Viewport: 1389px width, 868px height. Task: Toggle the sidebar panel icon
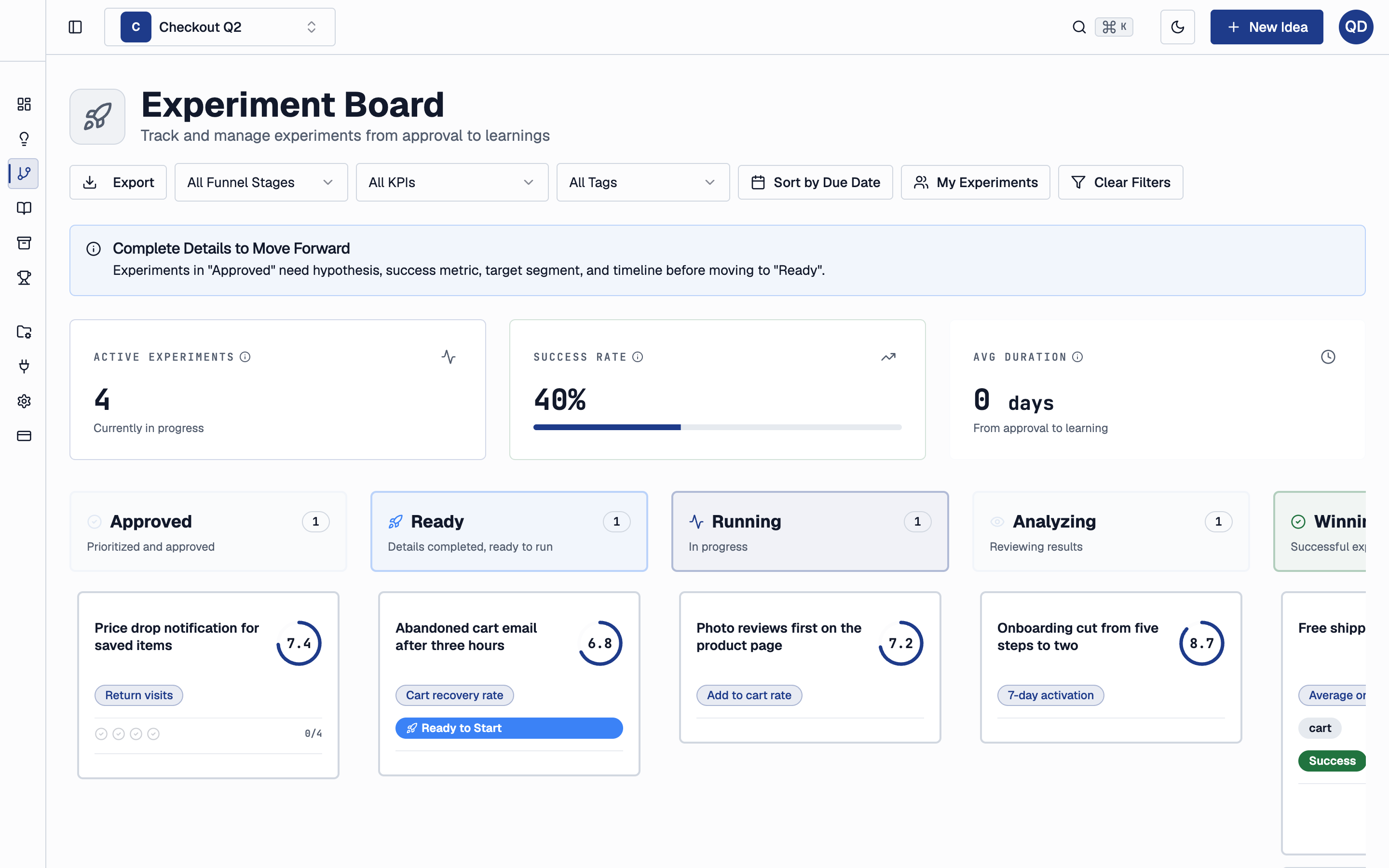click(x=75, y=27)
